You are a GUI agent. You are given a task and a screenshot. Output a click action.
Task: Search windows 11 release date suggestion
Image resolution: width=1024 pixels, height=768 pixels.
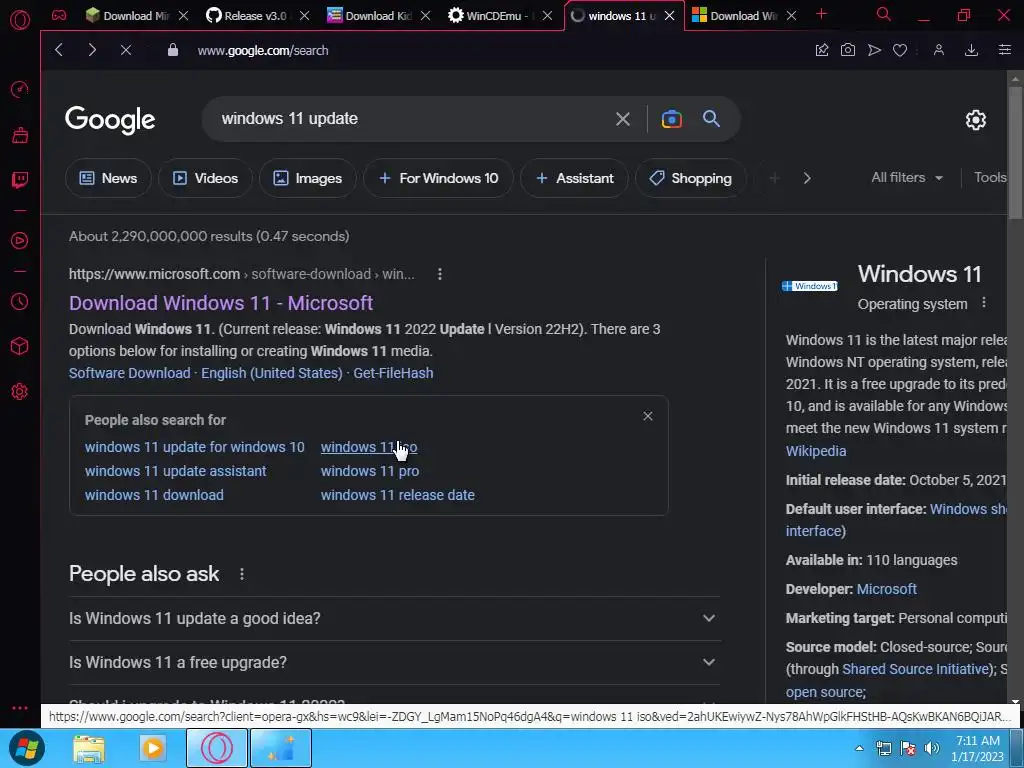(398, 495)
